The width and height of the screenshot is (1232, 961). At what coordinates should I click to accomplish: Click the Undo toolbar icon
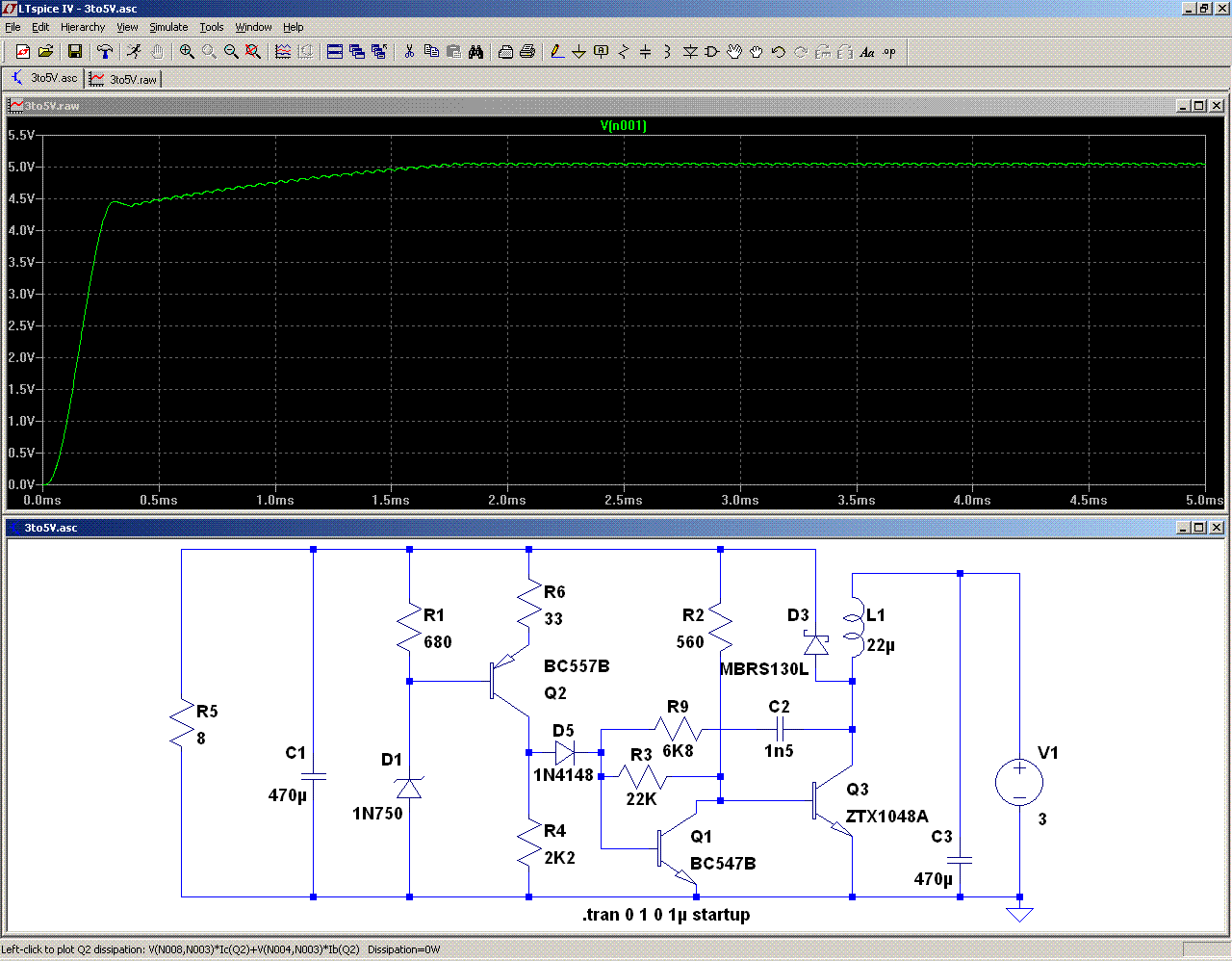pos(778,52)
